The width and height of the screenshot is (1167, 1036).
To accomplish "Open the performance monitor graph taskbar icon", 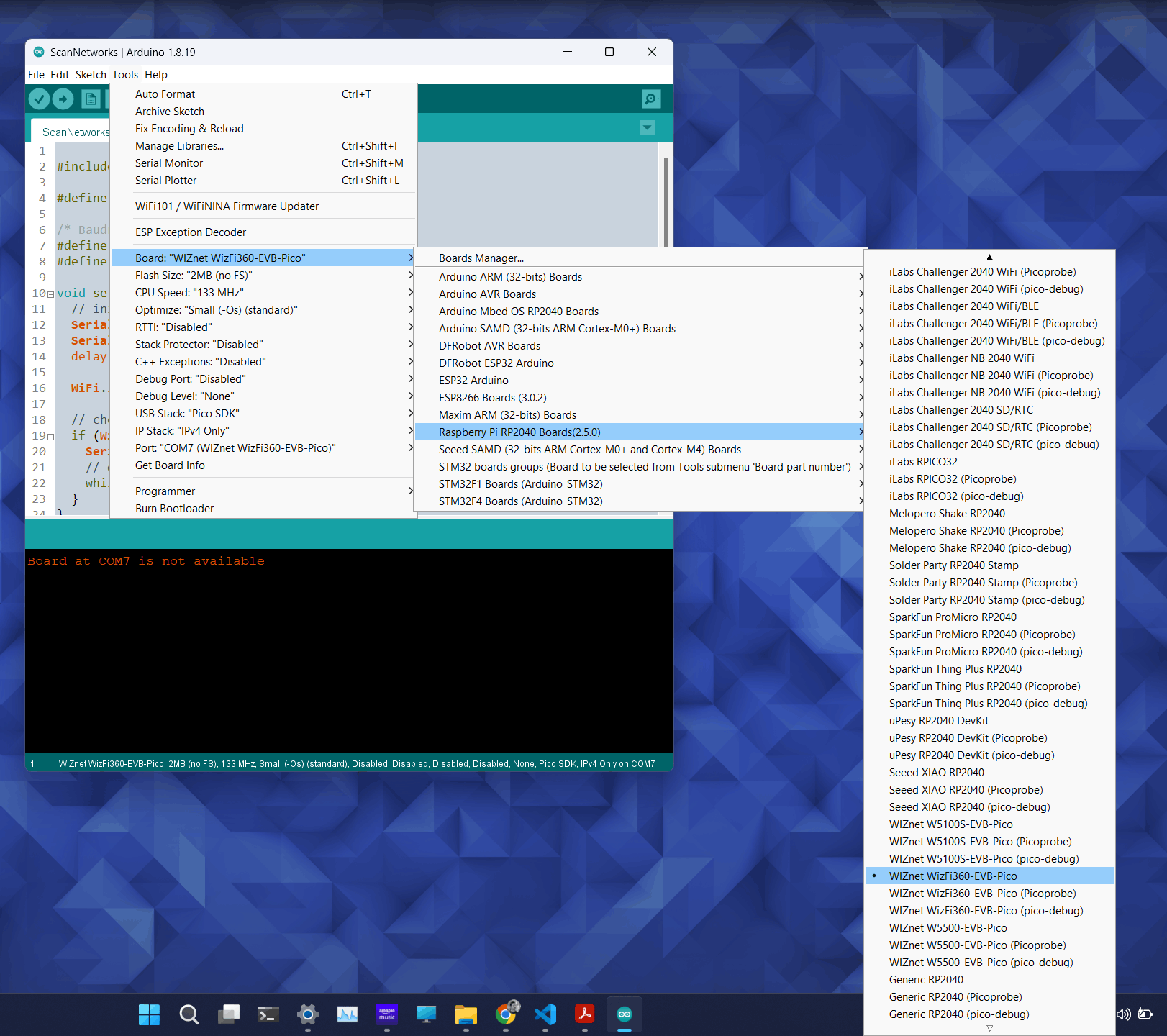I will 348,1014.
